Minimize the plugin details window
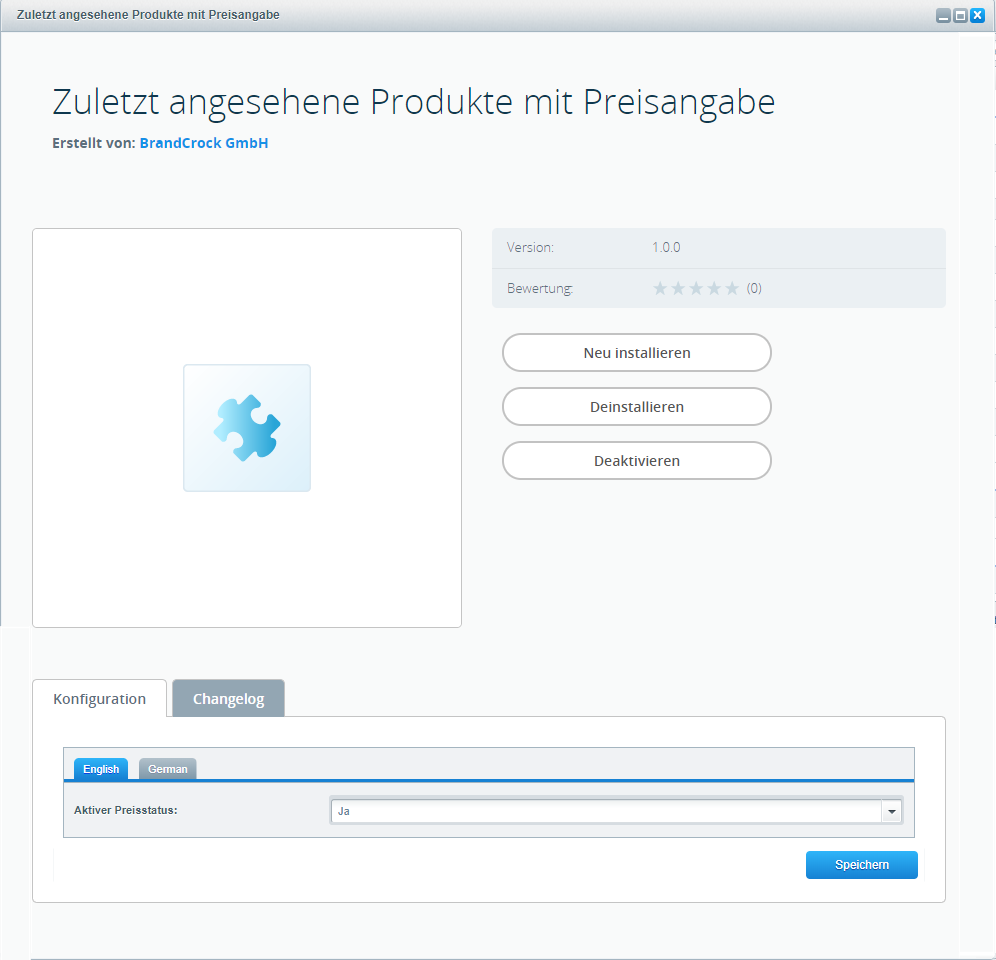The image size is (996, 960). pyautogui.click(x=943, y=15)
